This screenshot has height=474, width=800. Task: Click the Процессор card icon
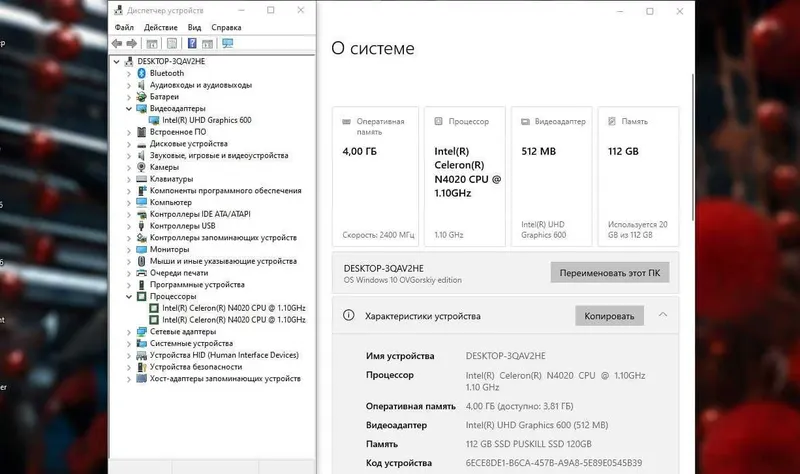coord(438,121)
